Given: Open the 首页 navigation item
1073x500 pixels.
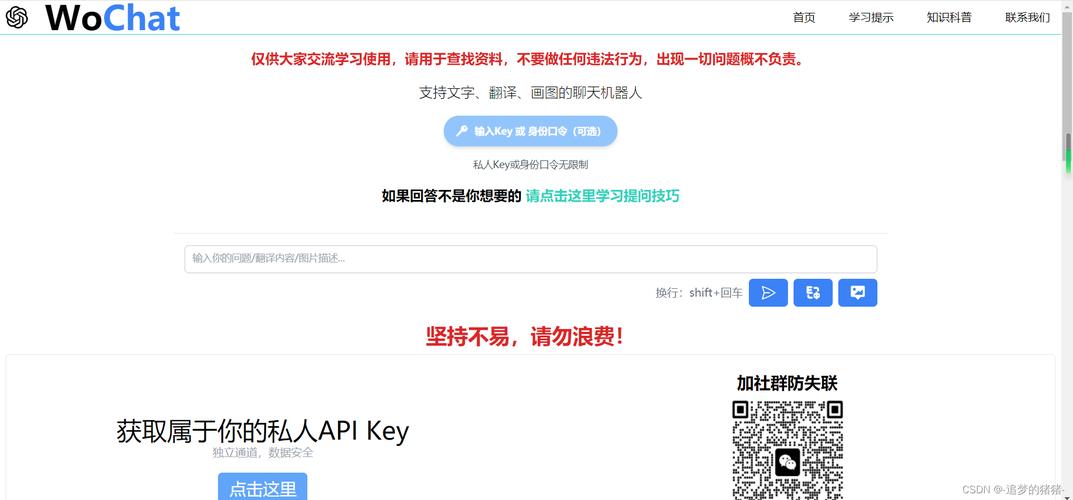Looking at the screenshot, I should (x=804, y=18).
